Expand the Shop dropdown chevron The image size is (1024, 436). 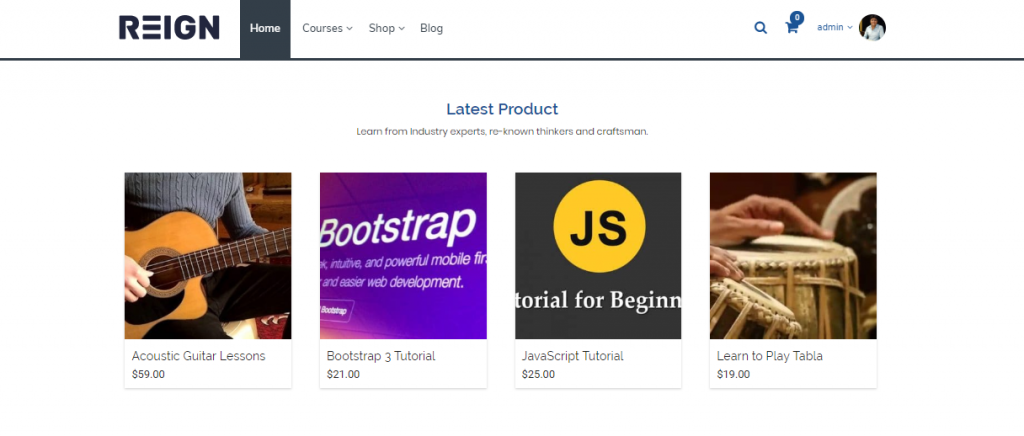pos(402,29)
